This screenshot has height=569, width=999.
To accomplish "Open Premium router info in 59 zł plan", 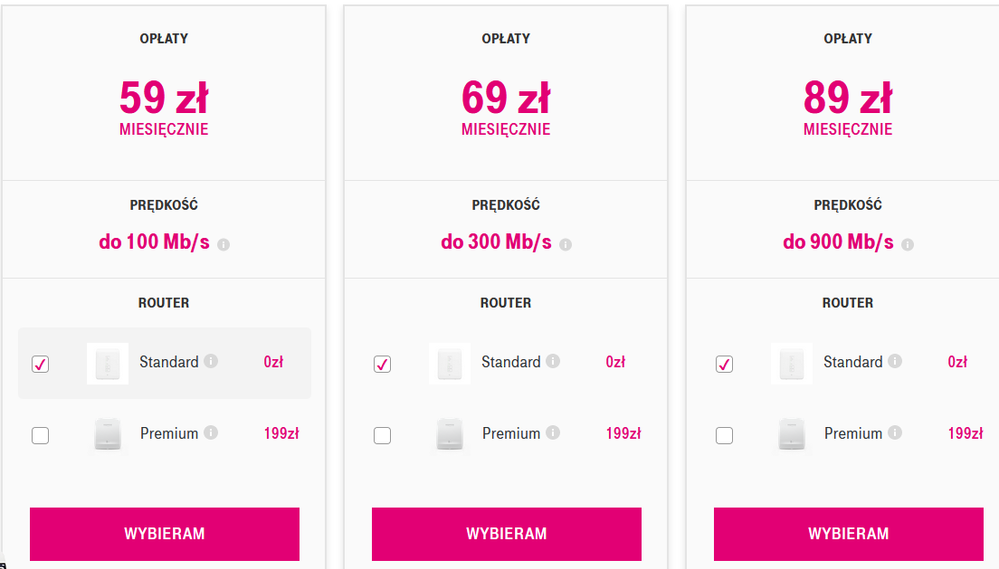I will [211, 433].
